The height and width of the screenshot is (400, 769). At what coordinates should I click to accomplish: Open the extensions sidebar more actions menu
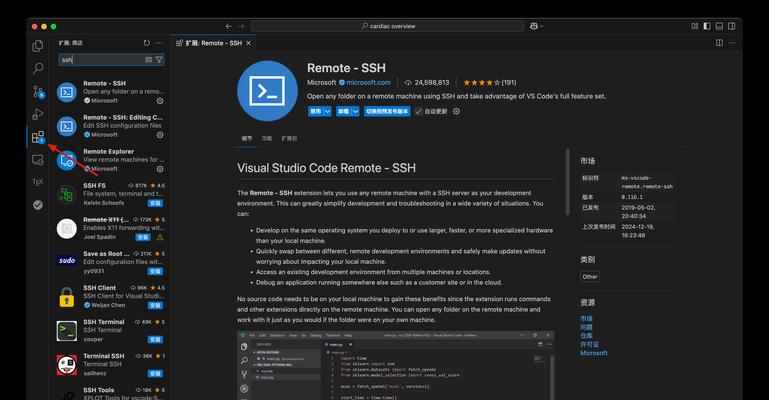(159, 43)
